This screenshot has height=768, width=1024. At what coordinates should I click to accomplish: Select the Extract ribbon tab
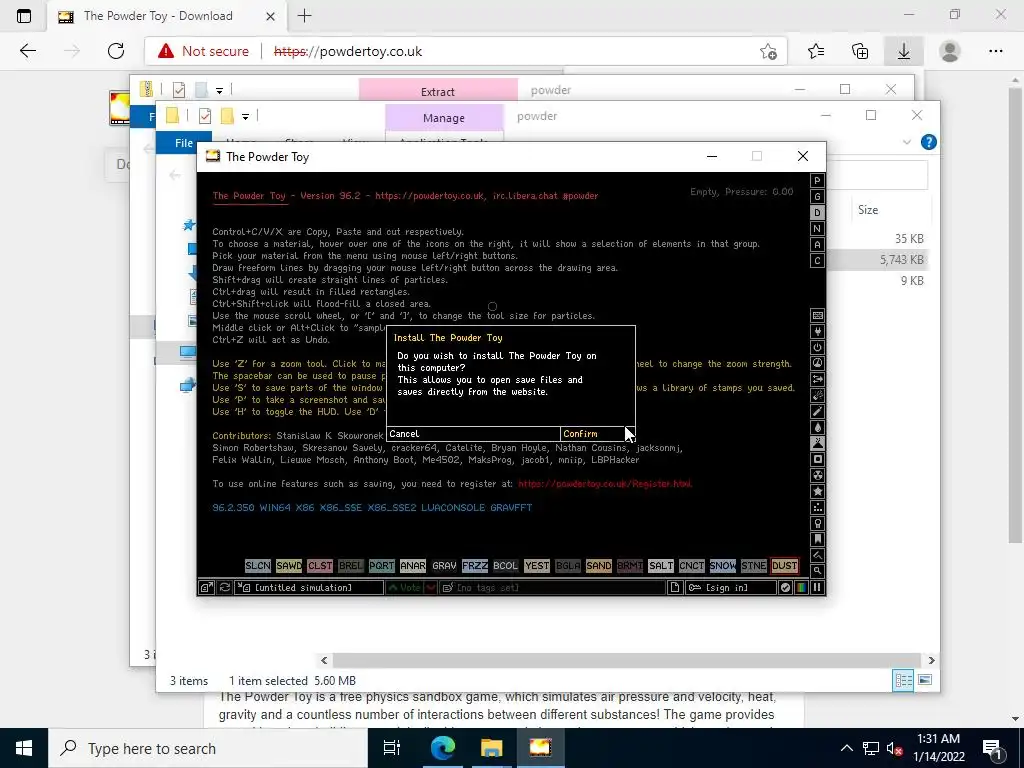pos(438,90)
